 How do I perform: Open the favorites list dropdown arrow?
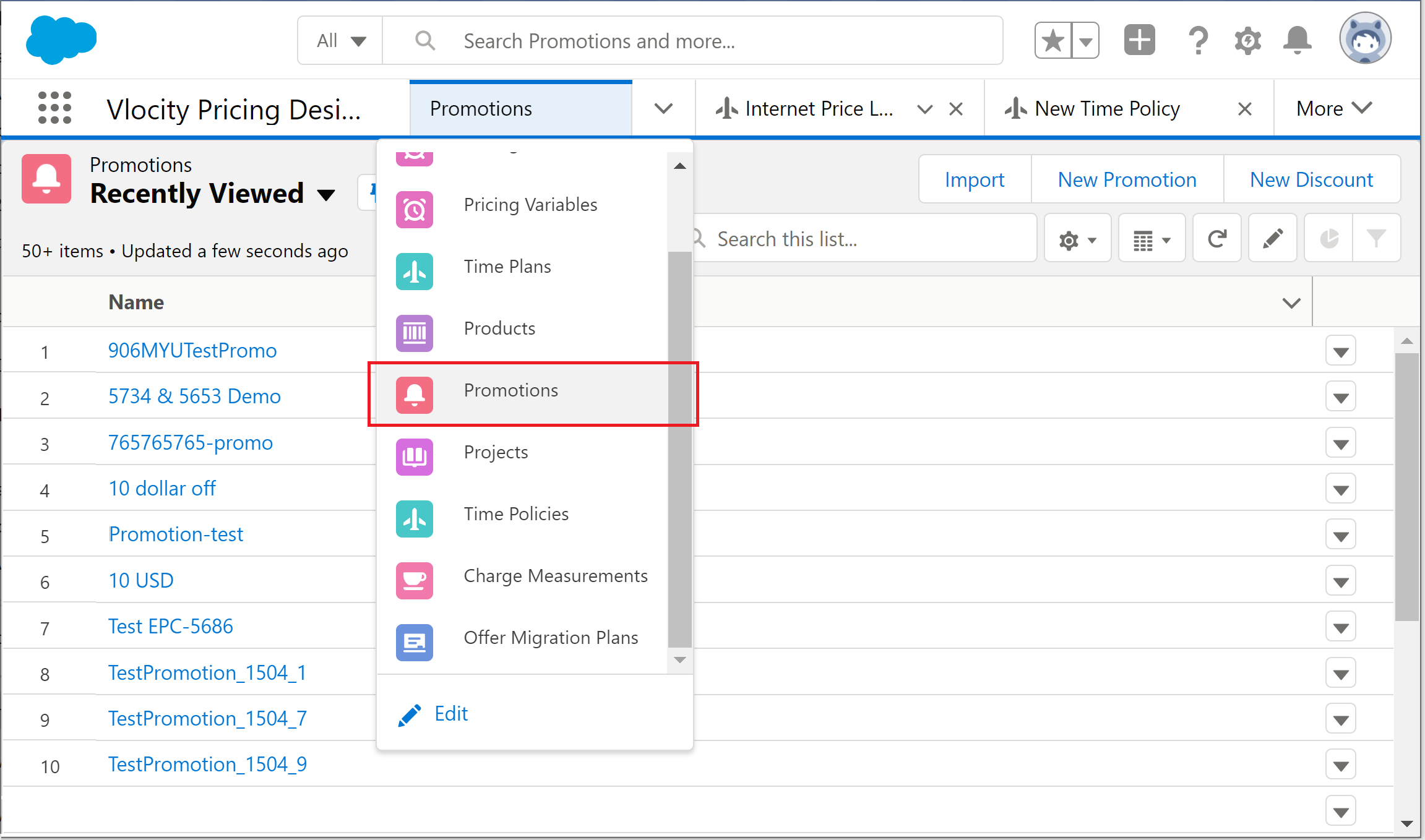[x=1085, y=41]
